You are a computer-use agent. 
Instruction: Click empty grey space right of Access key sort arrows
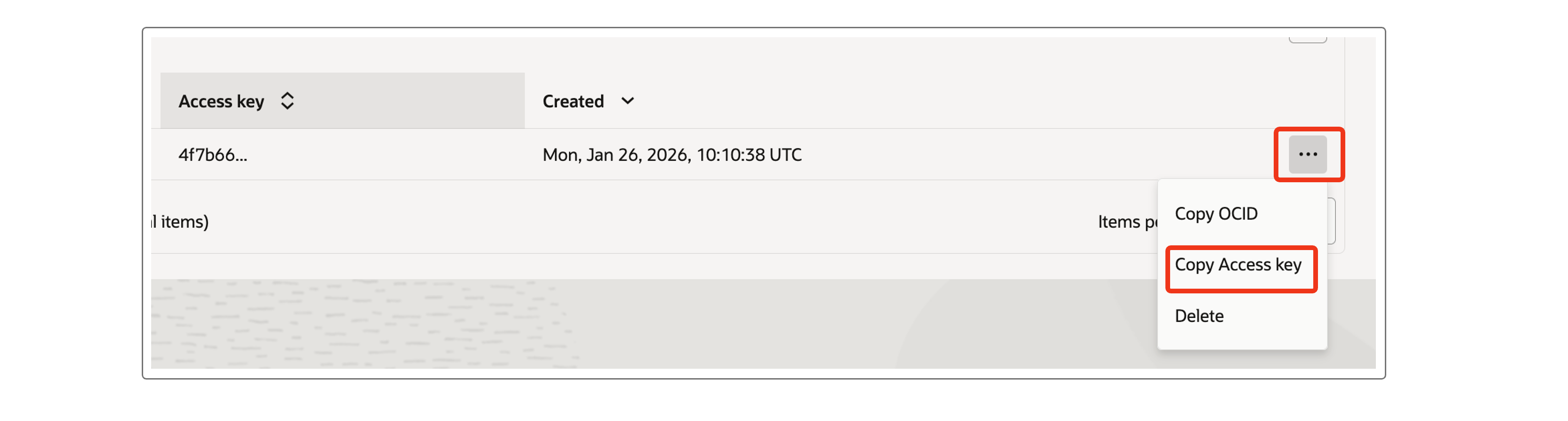click(x=414, y=101)
